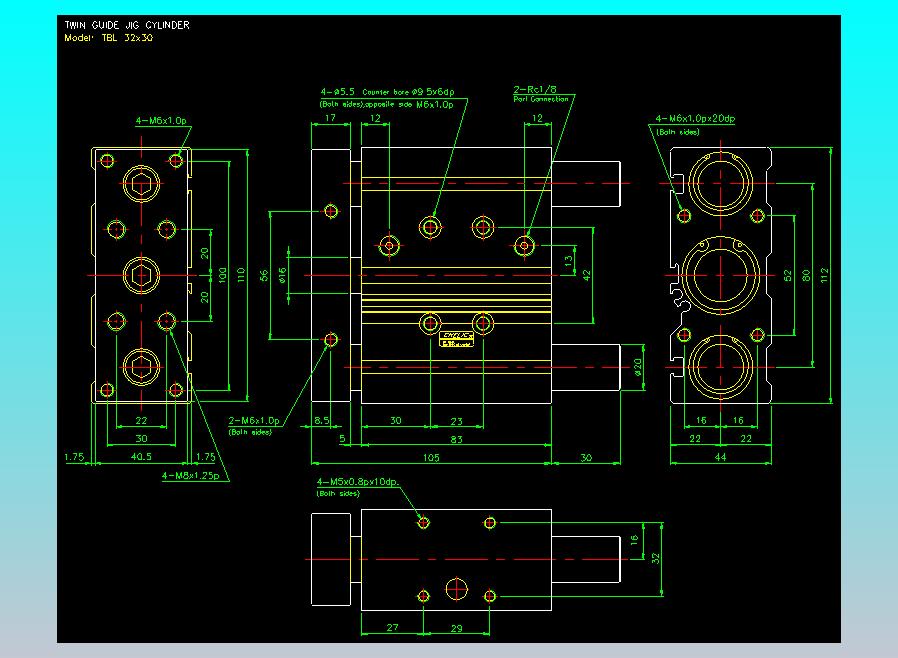The image size is (898, 658).
Task: Select the "52" dimension in right view
Action: tap(787, 275)
